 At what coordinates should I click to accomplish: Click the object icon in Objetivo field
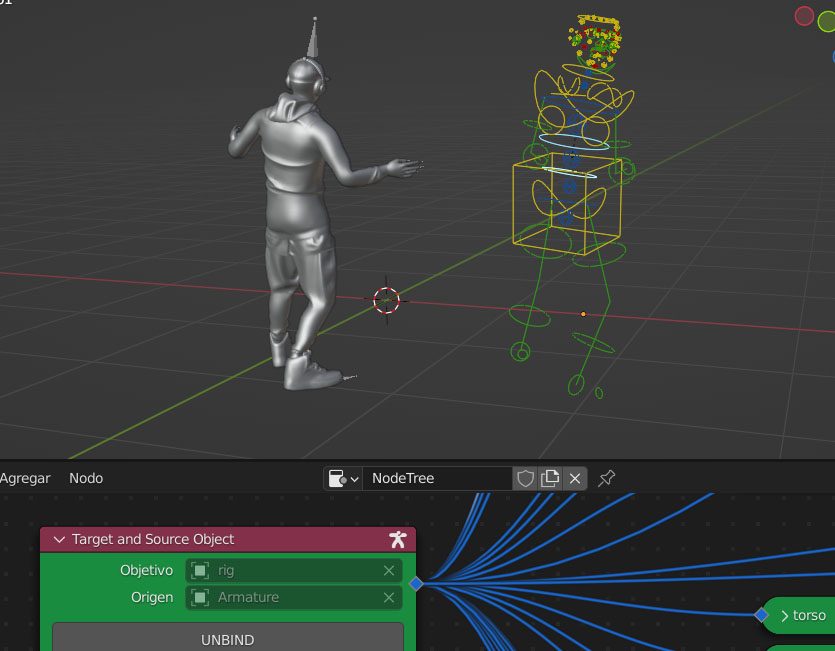tap(200, 571)
